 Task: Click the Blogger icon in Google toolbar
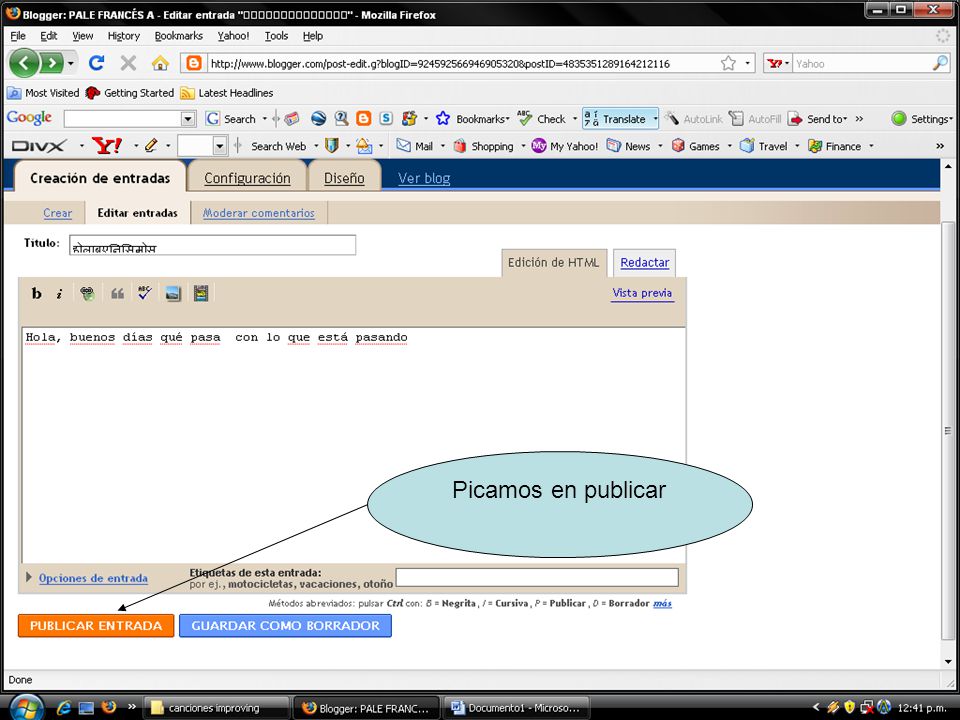pos(364,119)
